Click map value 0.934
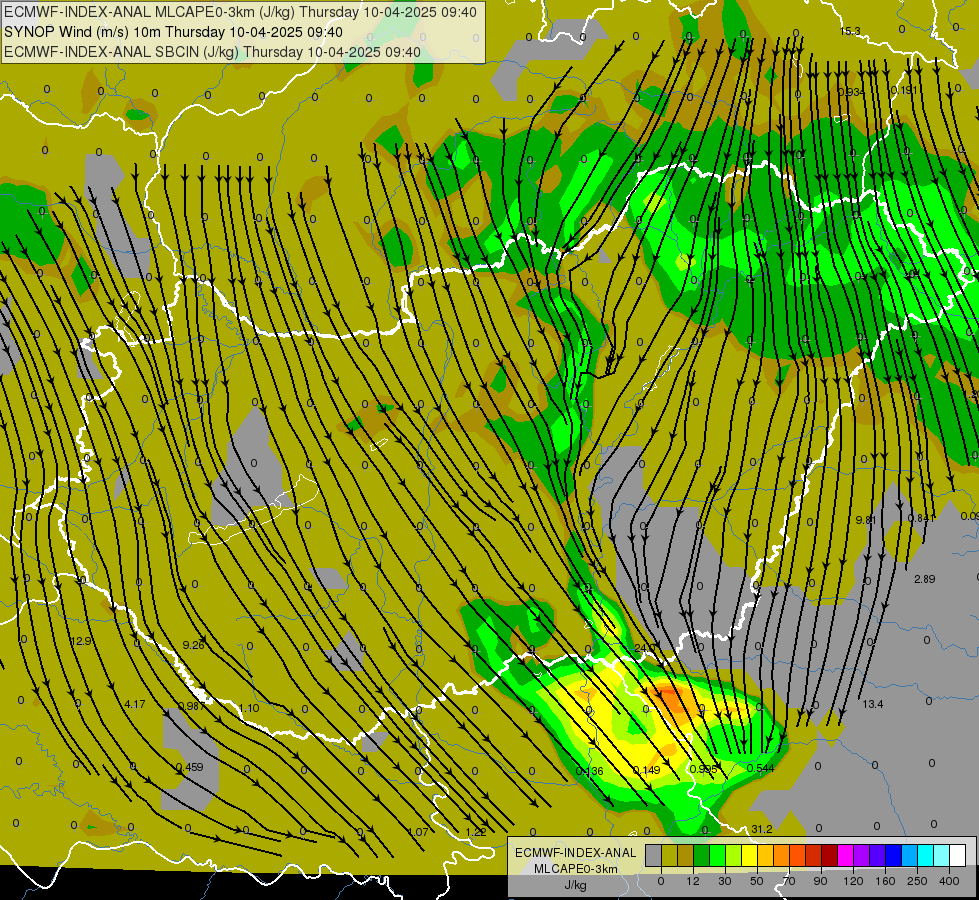 850,92
